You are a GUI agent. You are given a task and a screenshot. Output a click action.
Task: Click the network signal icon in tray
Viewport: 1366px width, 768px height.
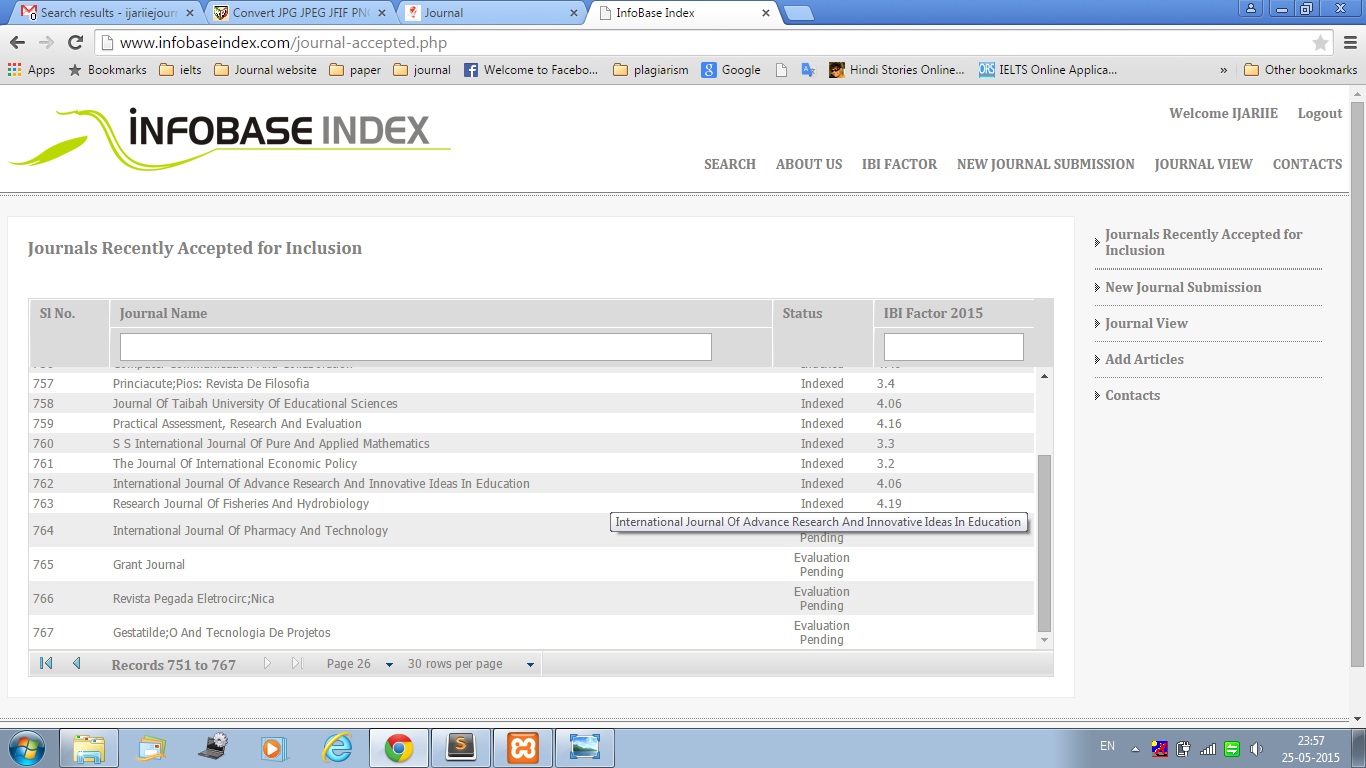pos(1208,748)
